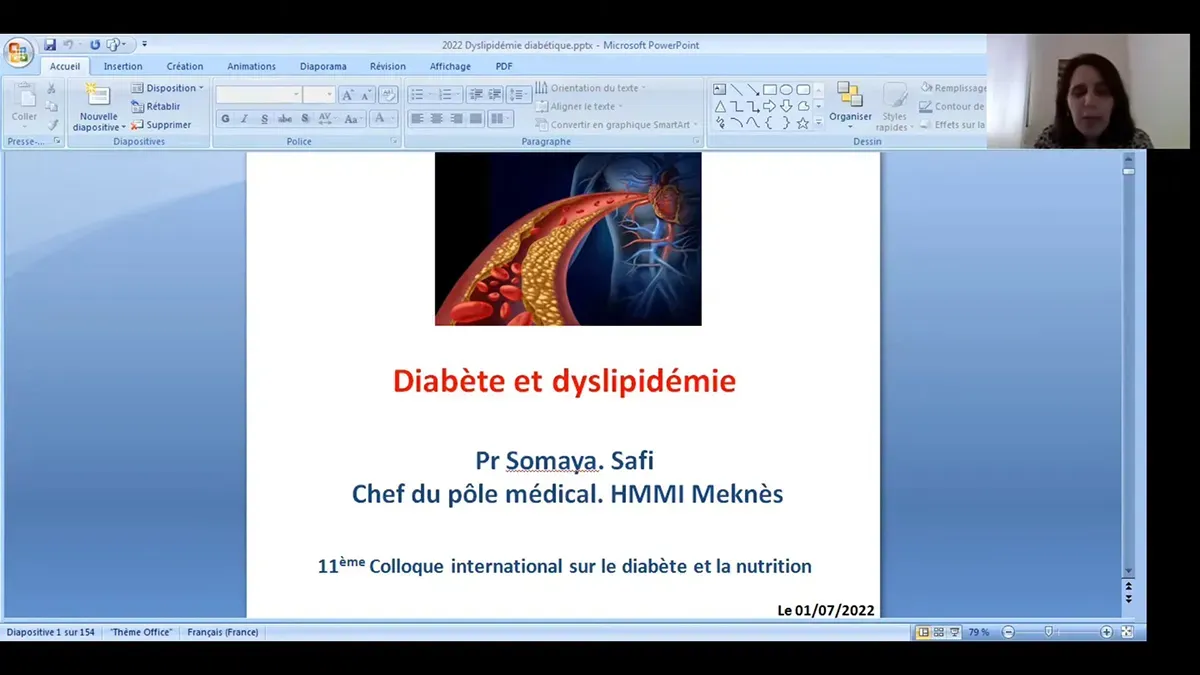Undo the last action in quick access
The height and width of the screenshot is (675, 1200).
(69, 45)
